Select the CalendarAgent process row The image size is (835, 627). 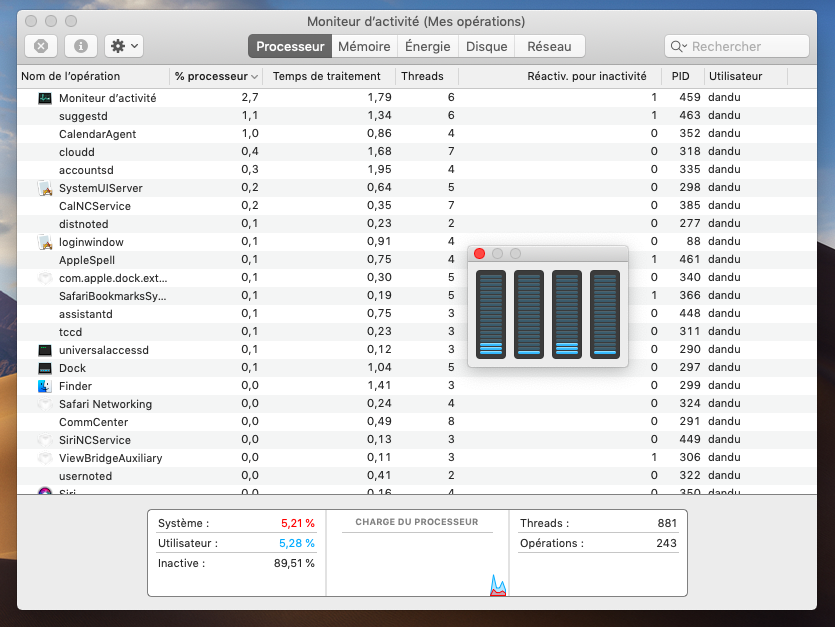point(416,134)
